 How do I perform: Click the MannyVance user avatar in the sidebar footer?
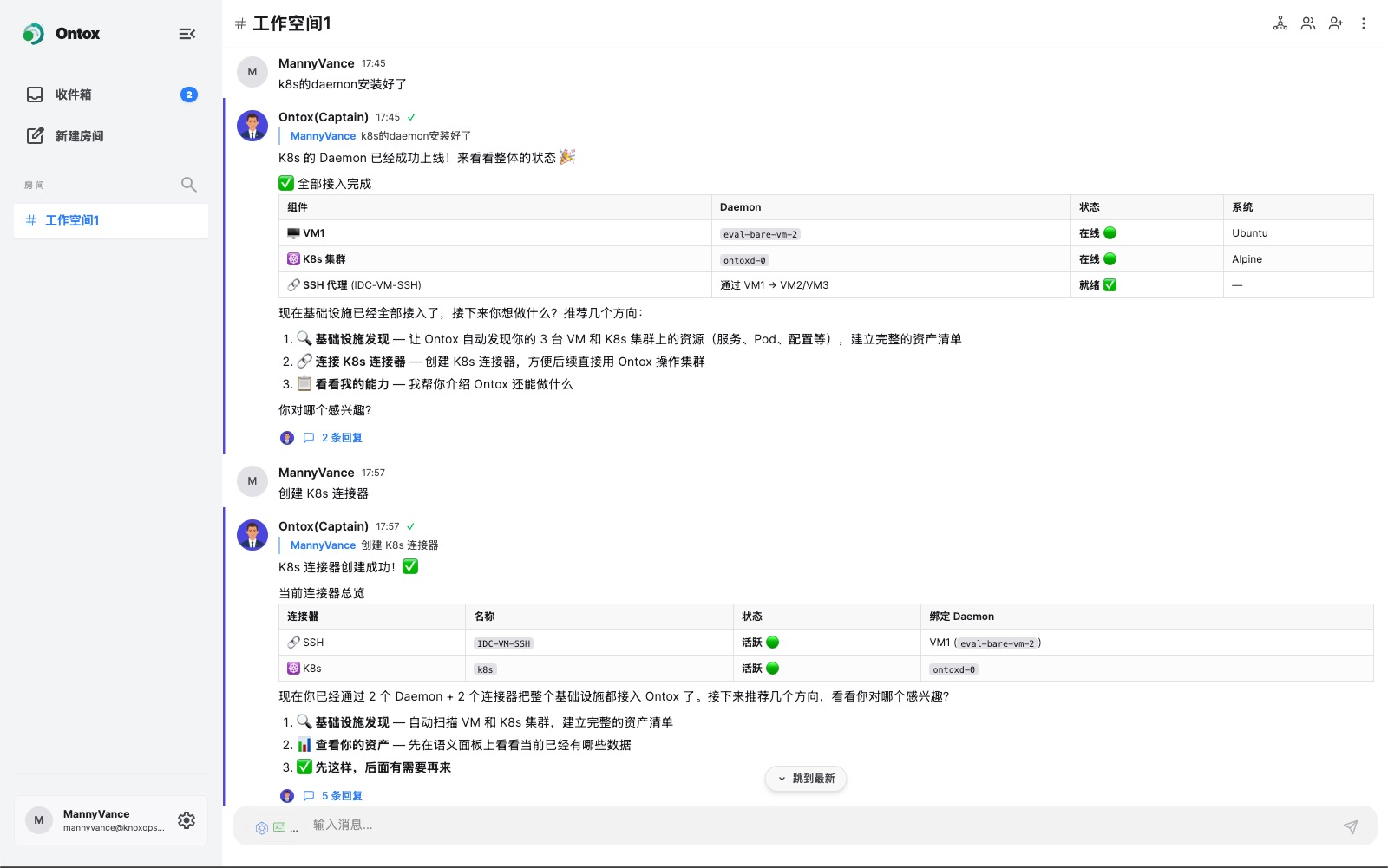39,820
